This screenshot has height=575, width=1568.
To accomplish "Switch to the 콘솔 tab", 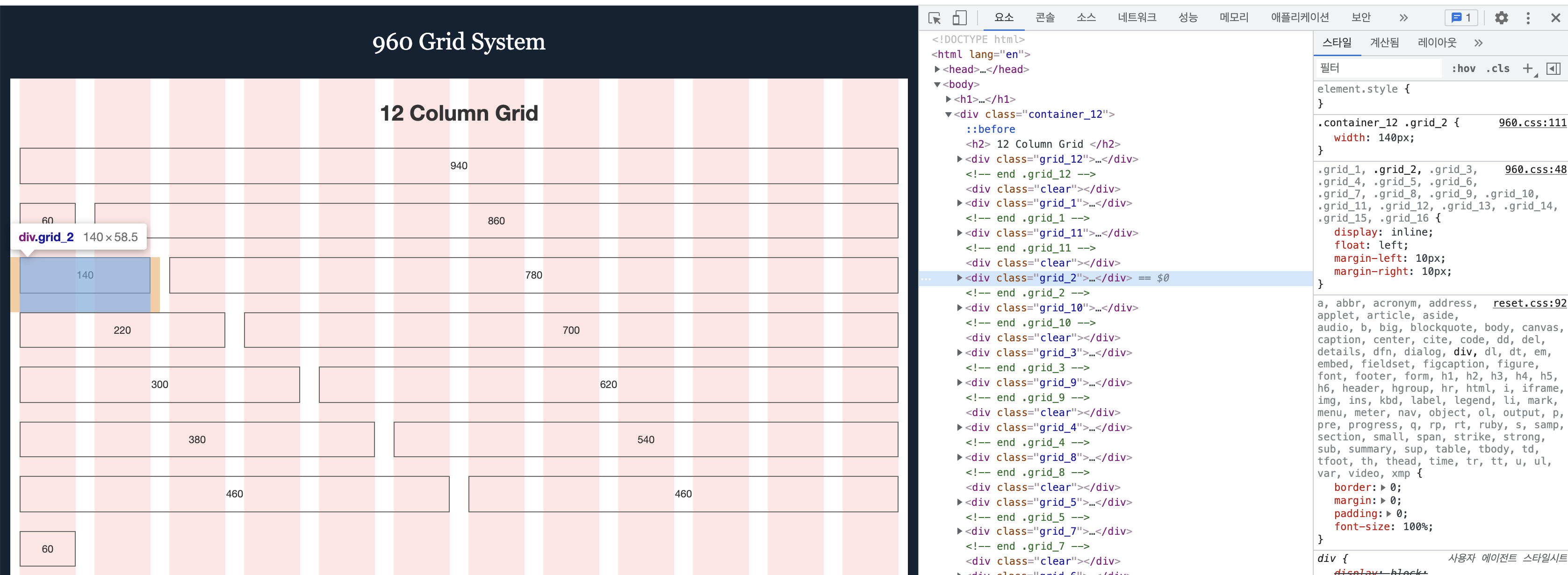I will click(x=1045, y=18).
